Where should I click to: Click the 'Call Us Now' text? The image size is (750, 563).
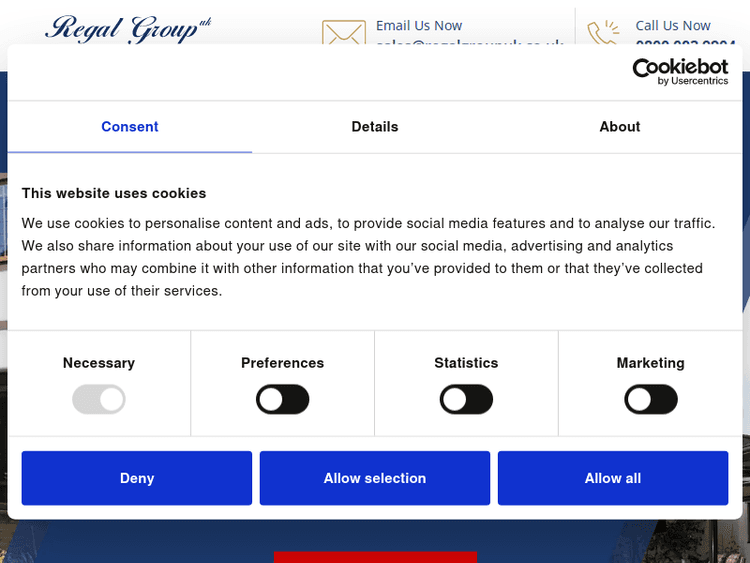pyautogui.click(x=673, y=25)
